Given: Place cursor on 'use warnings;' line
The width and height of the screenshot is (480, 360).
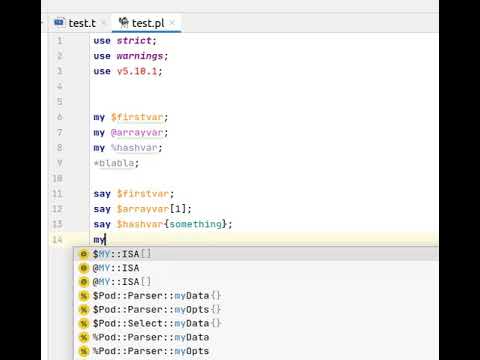Looking at the screenshot, I should 131,56.
